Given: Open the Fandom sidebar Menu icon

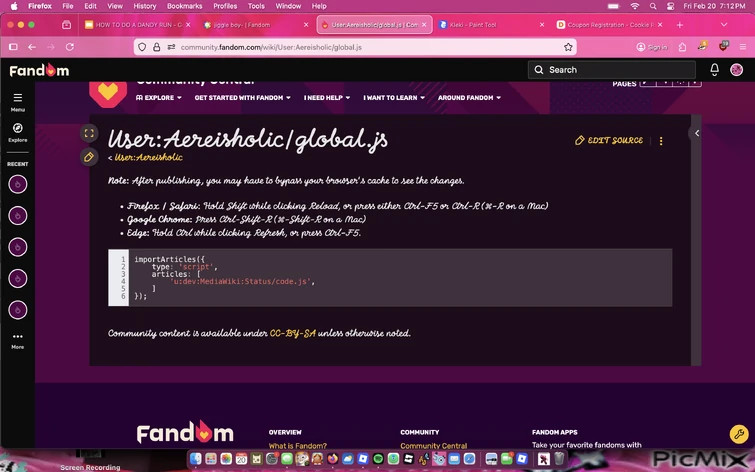Looking at the screenshot, I should (x=17, y=102).
